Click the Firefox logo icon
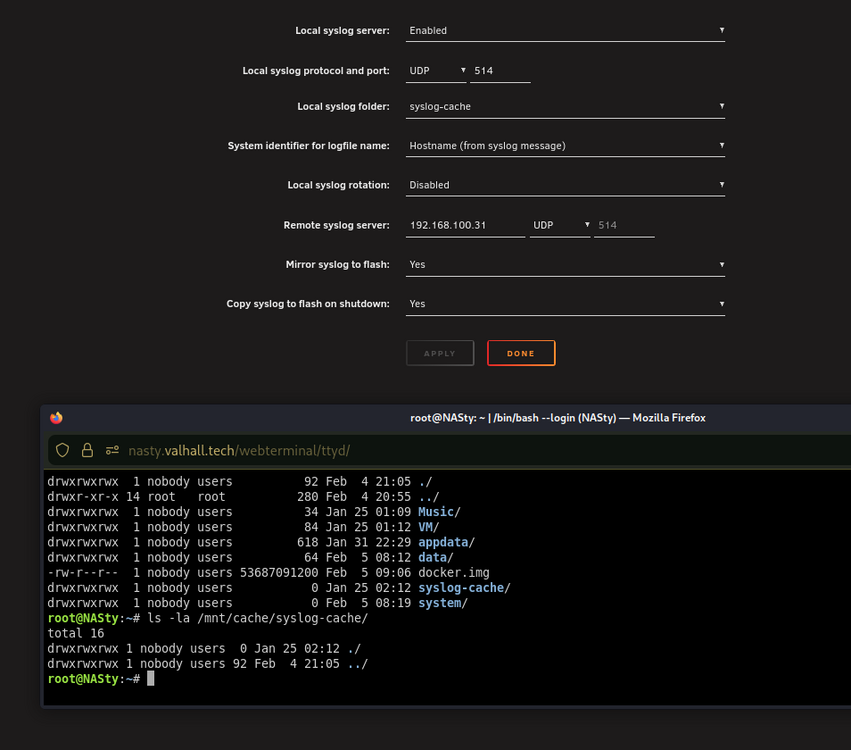Screen dimensions: 851x750 (x=56, y=417)
